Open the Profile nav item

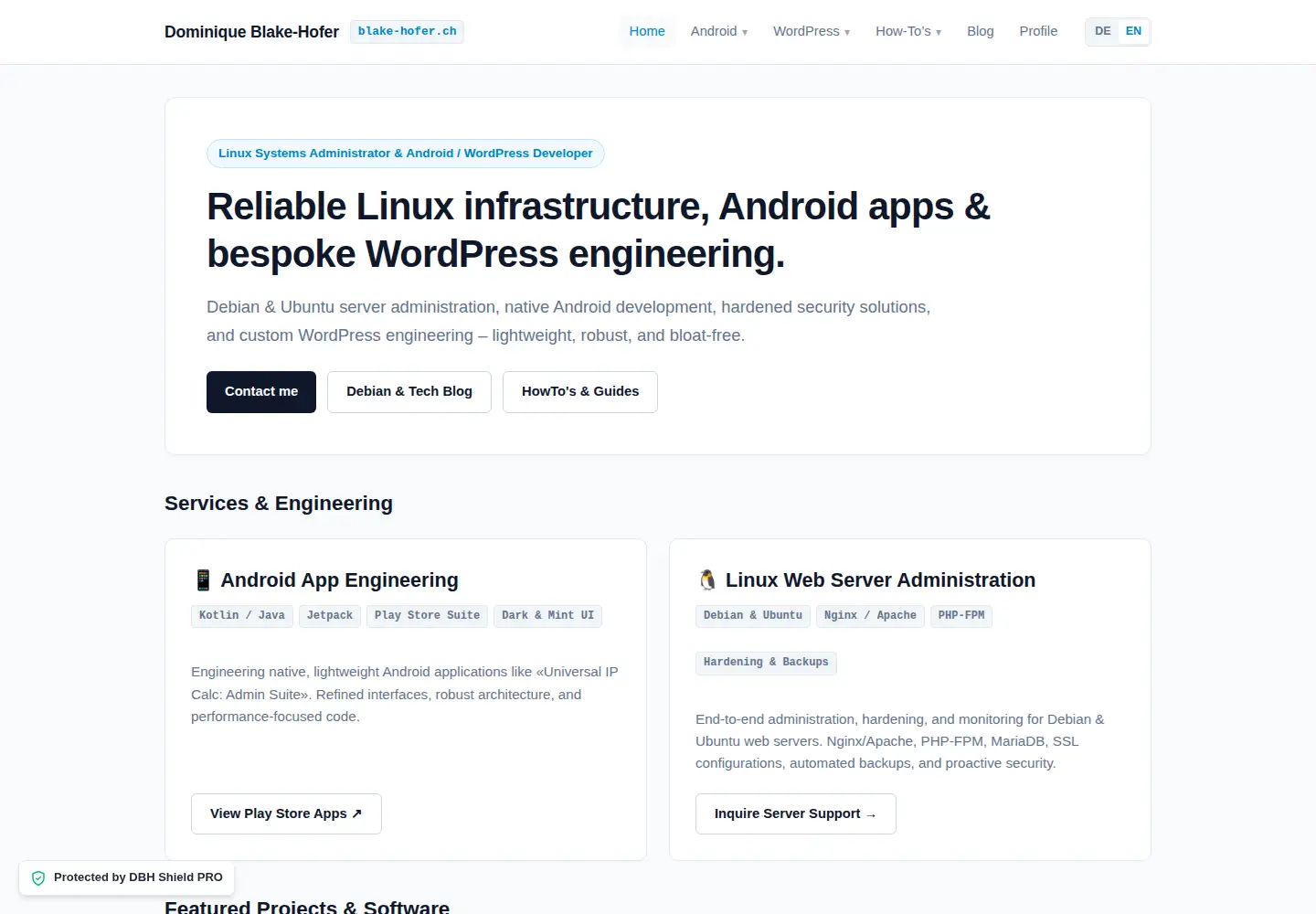1038,31
